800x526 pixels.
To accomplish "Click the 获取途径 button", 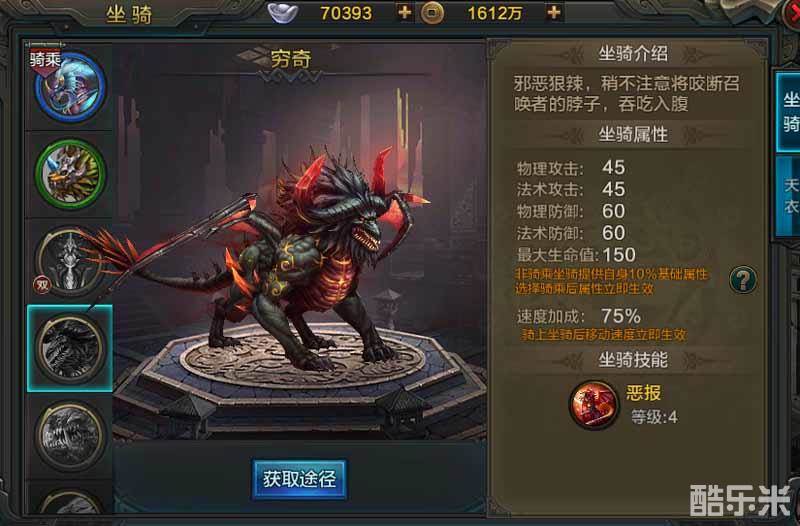I will pyautogui.click(x=299, y=479).
